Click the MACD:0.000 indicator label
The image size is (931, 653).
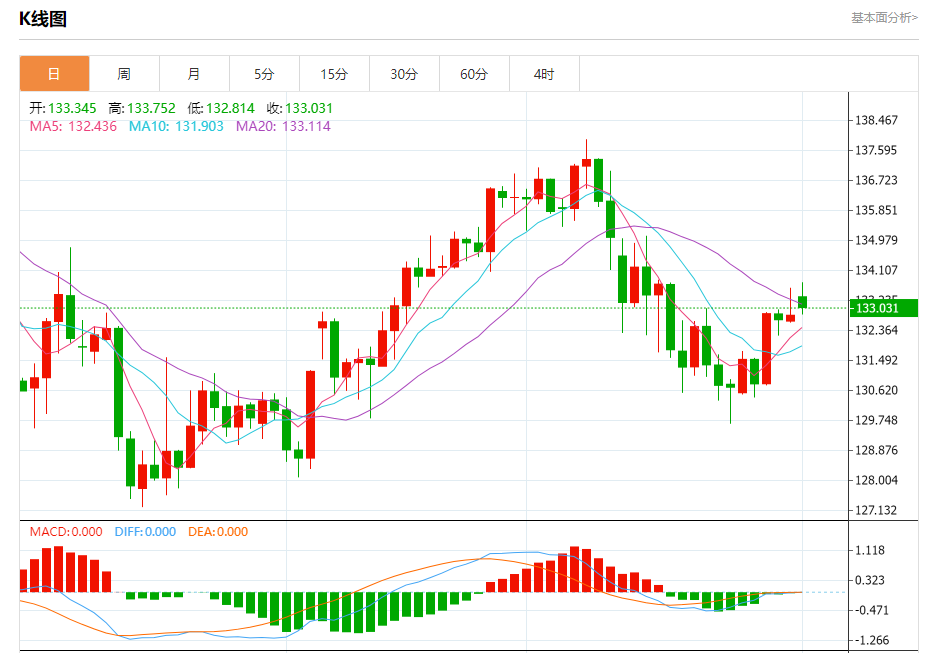pyautogui.click(x=66, y=532)
